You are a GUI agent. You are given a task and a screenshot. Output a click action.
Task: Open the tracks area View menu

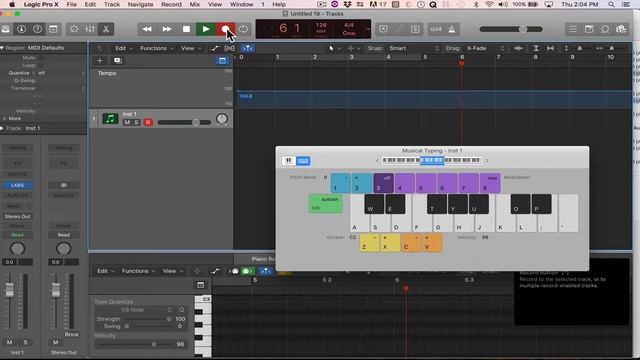click(191, 48)
